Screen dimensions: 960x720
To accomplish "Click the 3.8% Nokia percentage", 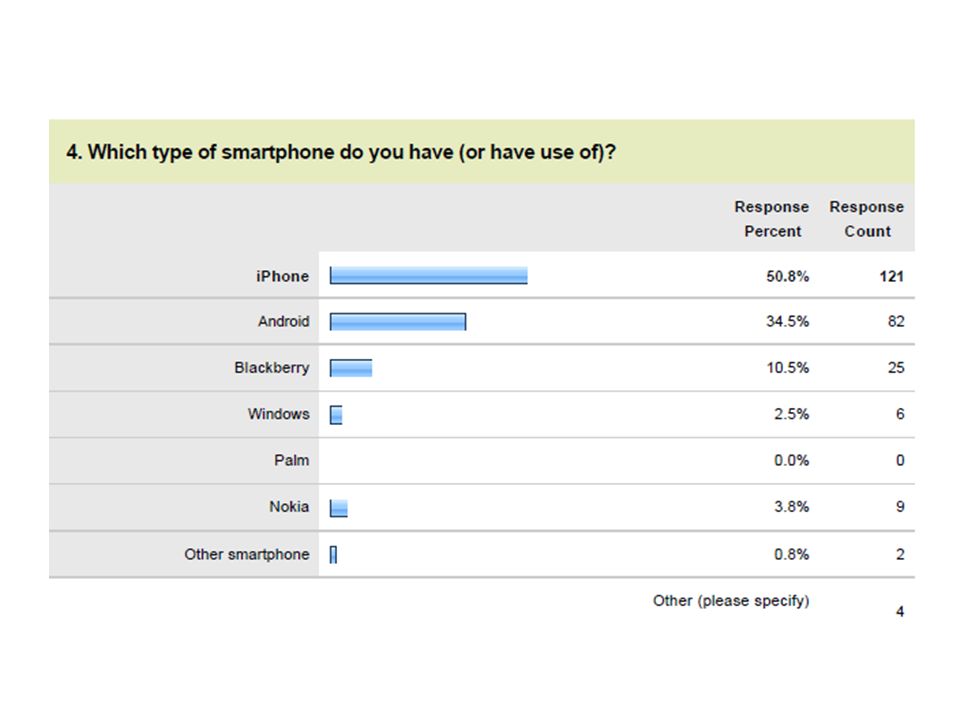I will (792, 507).
